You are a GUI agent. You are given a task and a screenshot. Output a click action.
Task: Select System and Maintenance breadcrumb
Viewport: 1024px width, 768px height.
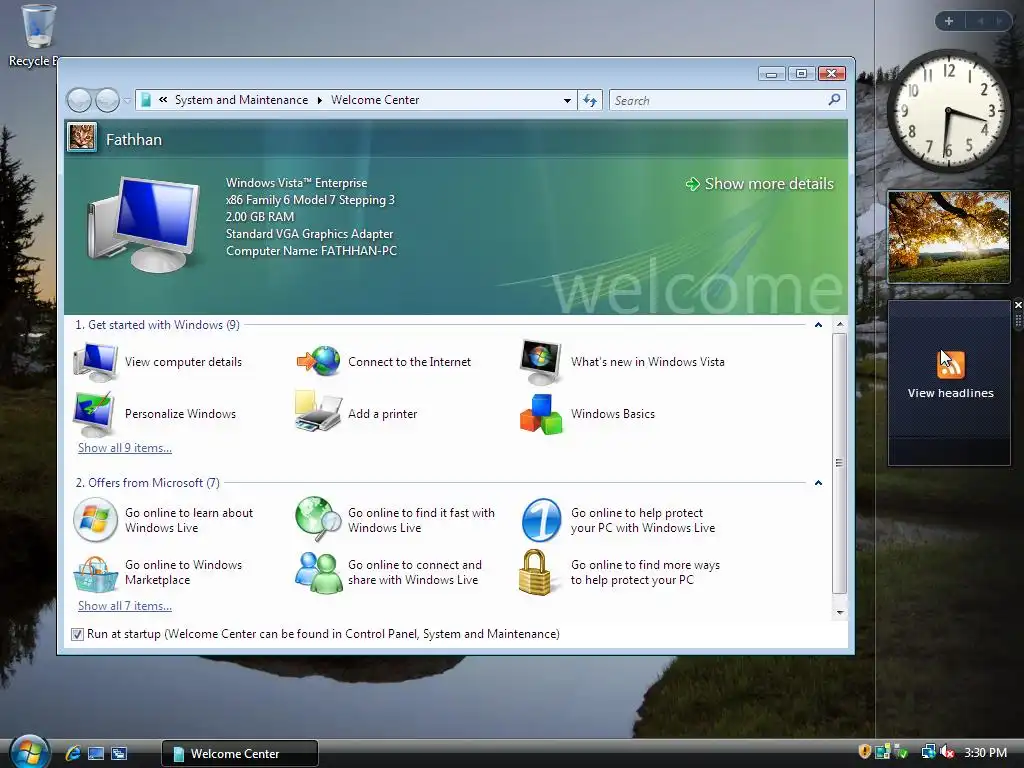[x=241, y=100]
